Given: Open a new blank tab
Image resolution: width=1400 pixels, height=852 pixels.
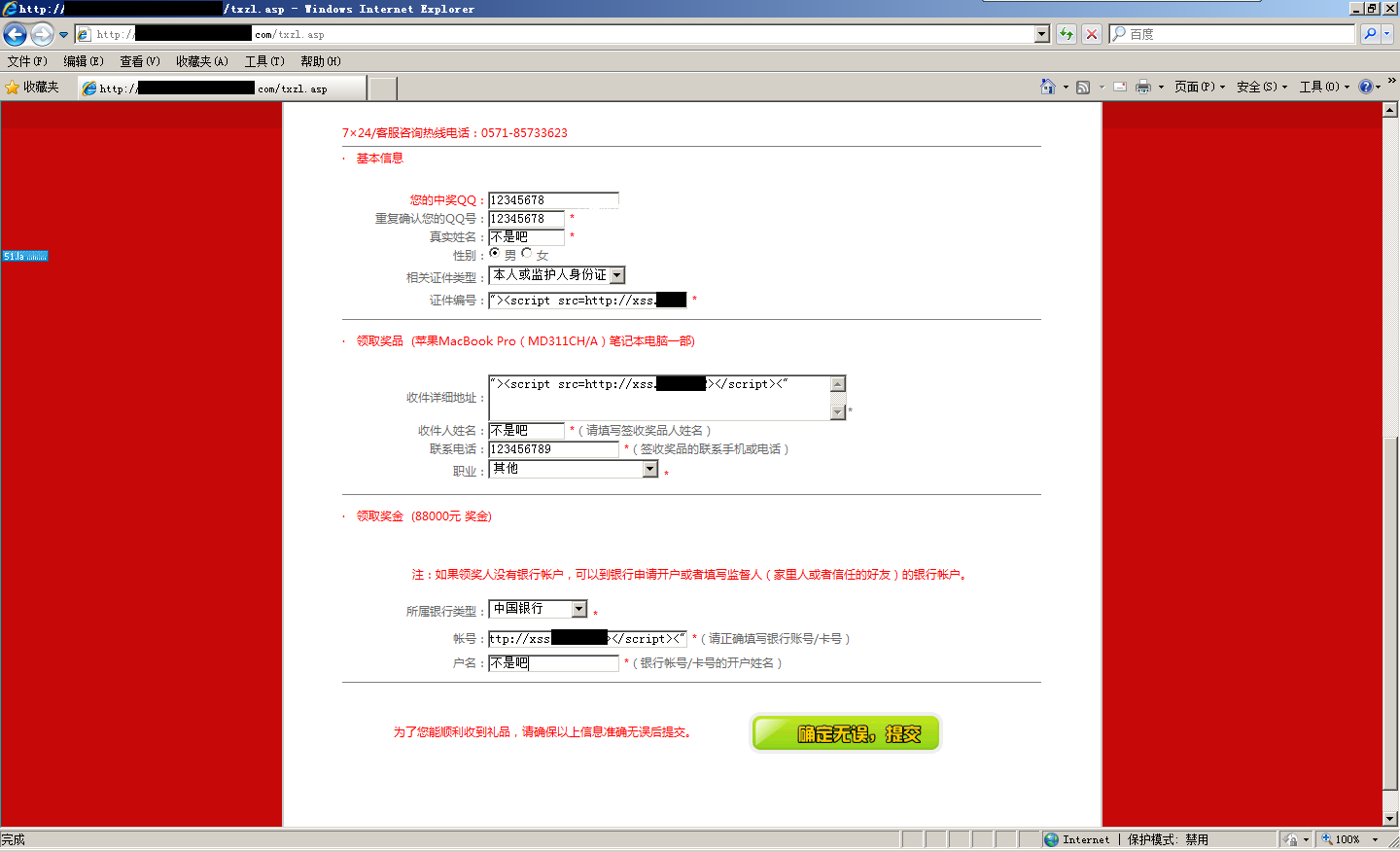Looking at the screenshot, I should point(383,89).
